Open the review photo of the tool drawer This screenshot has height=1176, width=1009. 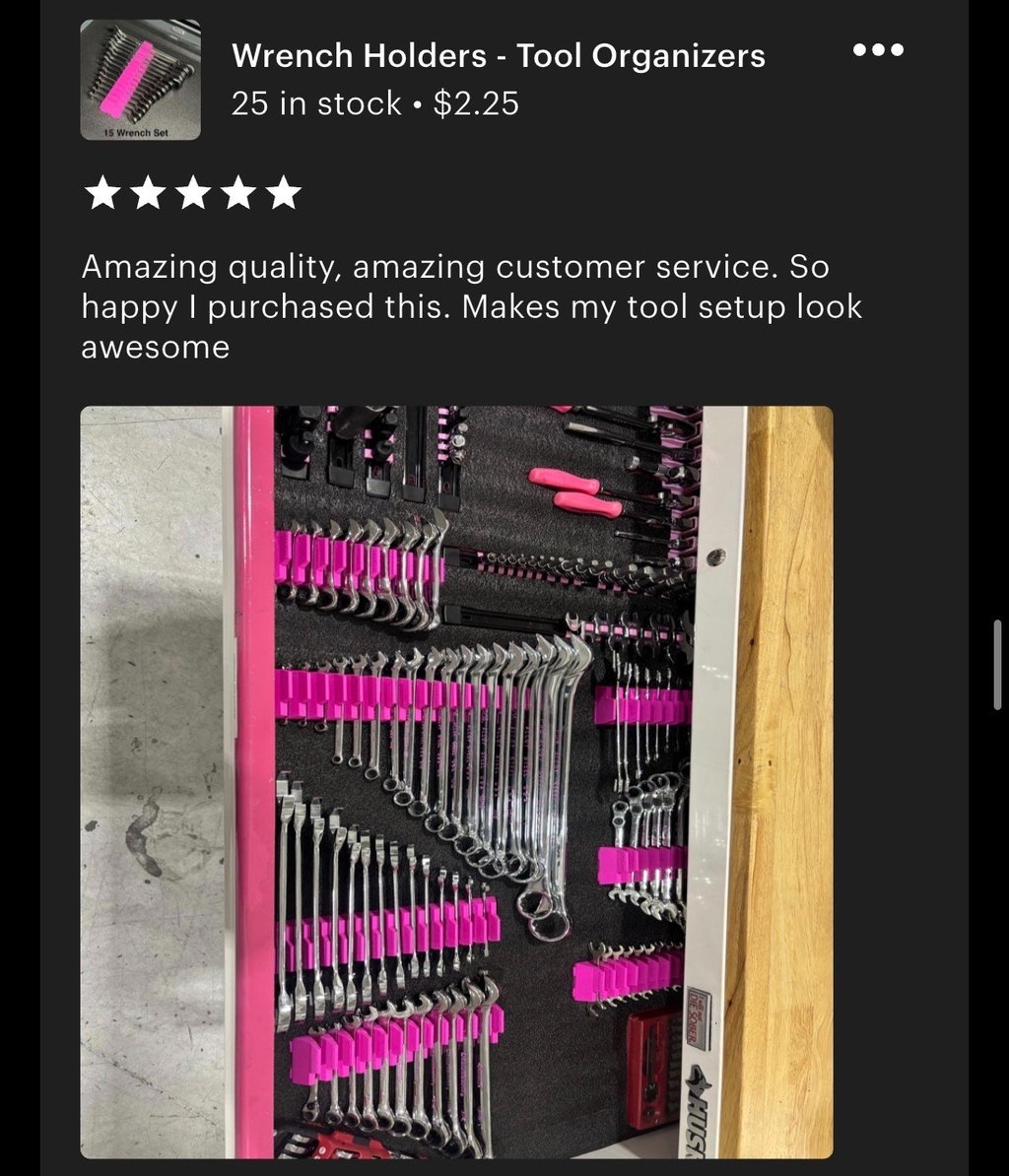(456, 782)
